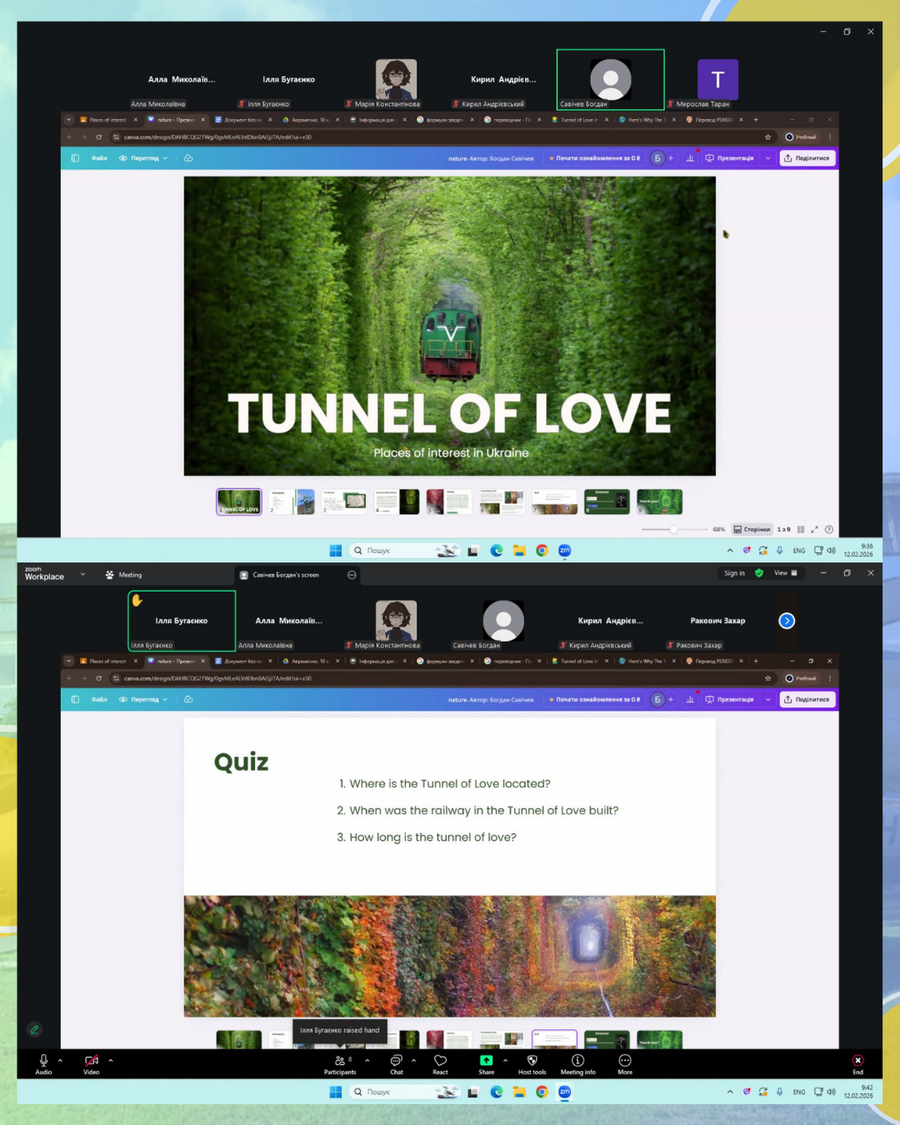Click the green Share screen icon

tap(486, 1060)
